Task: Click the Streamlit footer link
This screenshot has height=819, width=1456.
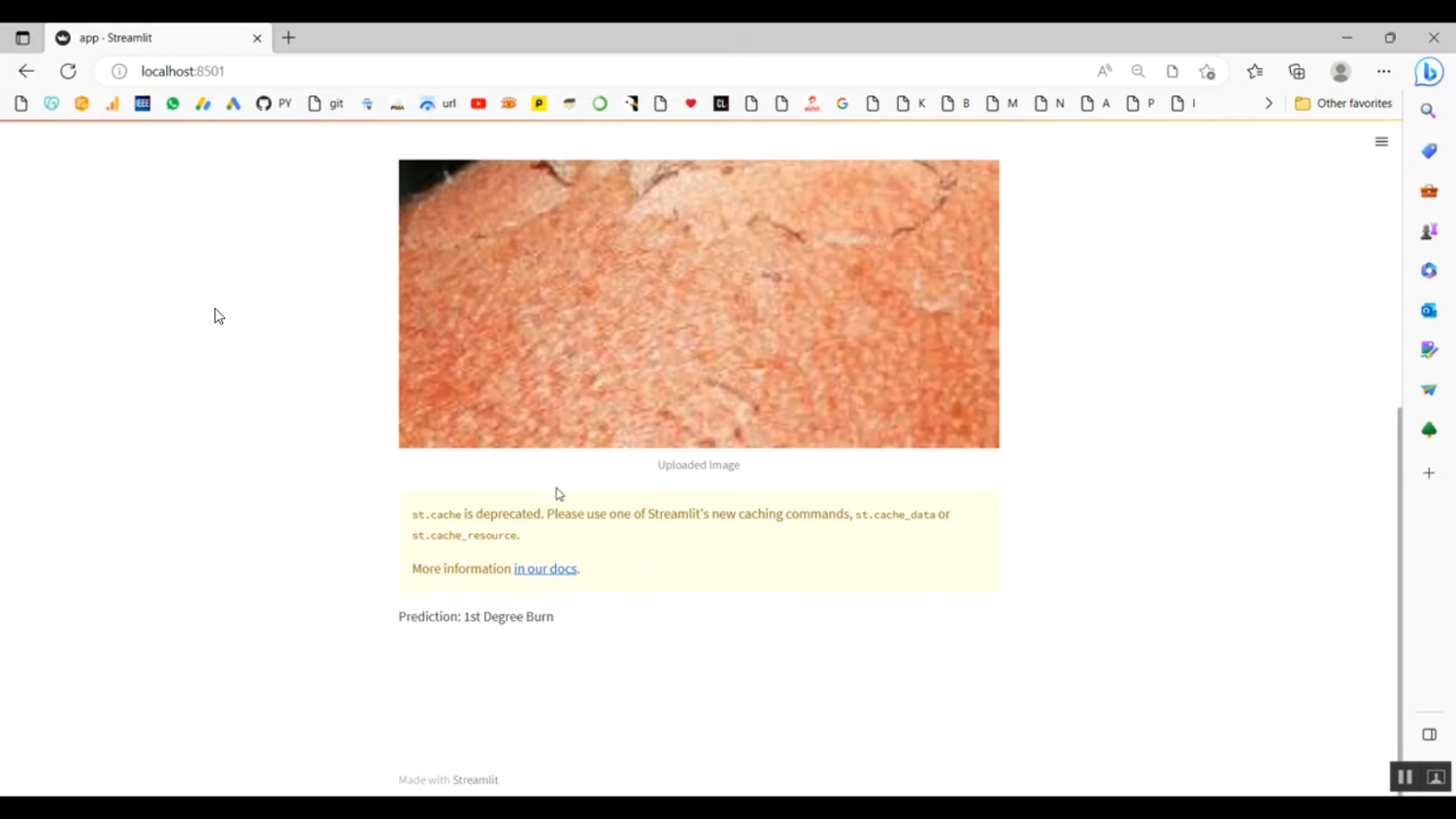Action: tap(475, 780)
